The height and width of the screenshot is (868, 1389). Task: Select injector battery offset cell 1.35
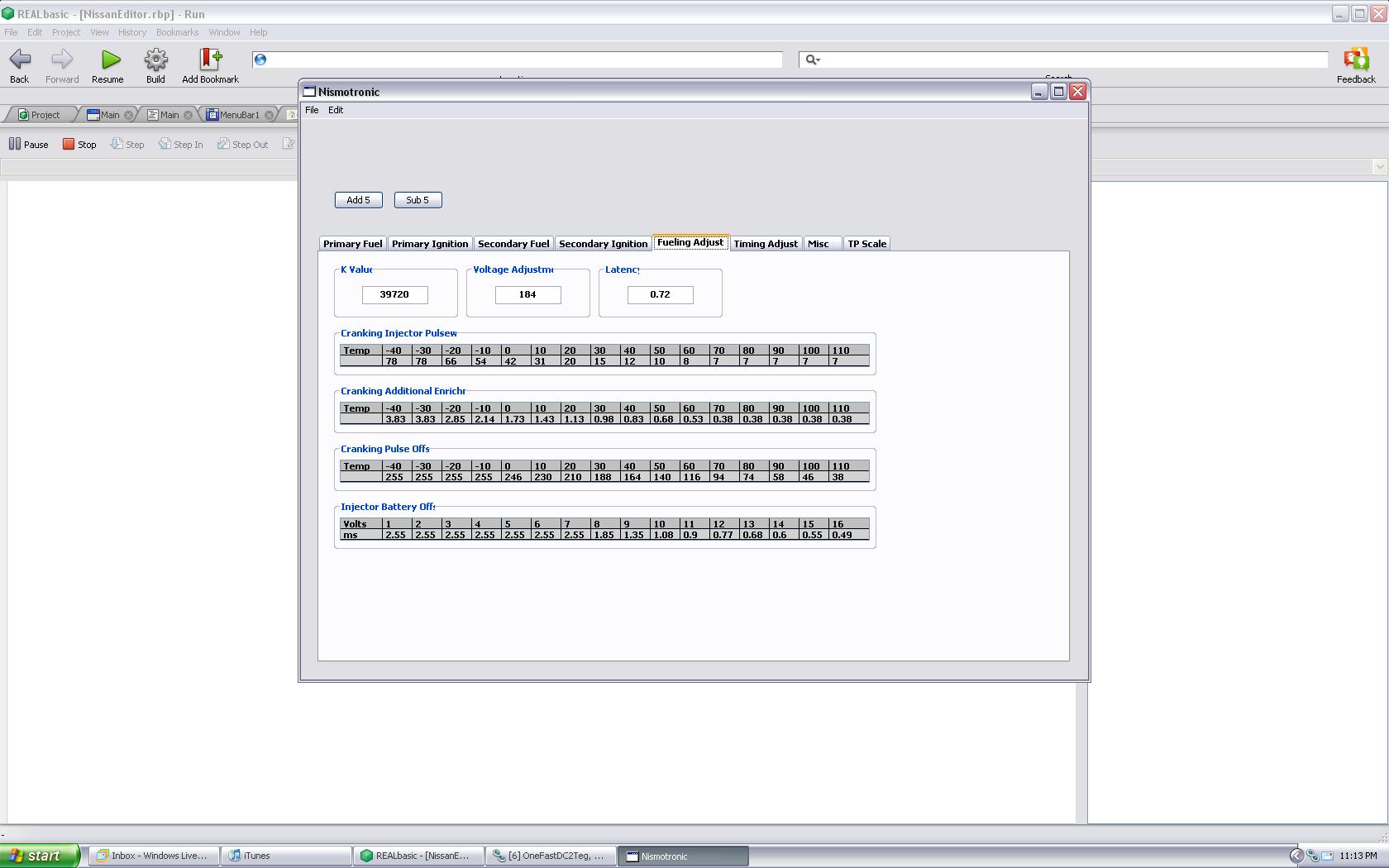click(635, 535)
